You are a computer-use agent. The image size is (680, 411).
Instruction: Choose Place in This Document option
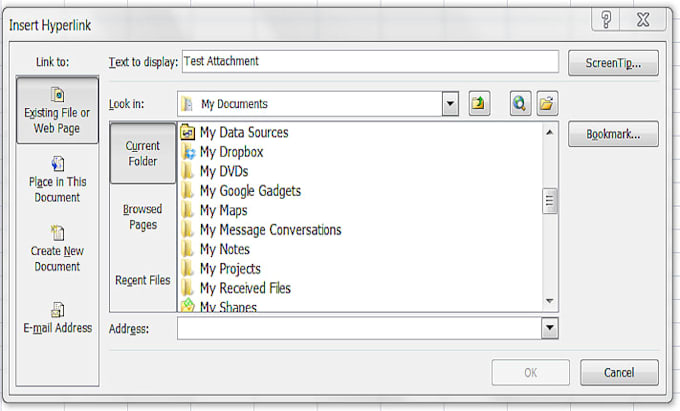[57, 180]
